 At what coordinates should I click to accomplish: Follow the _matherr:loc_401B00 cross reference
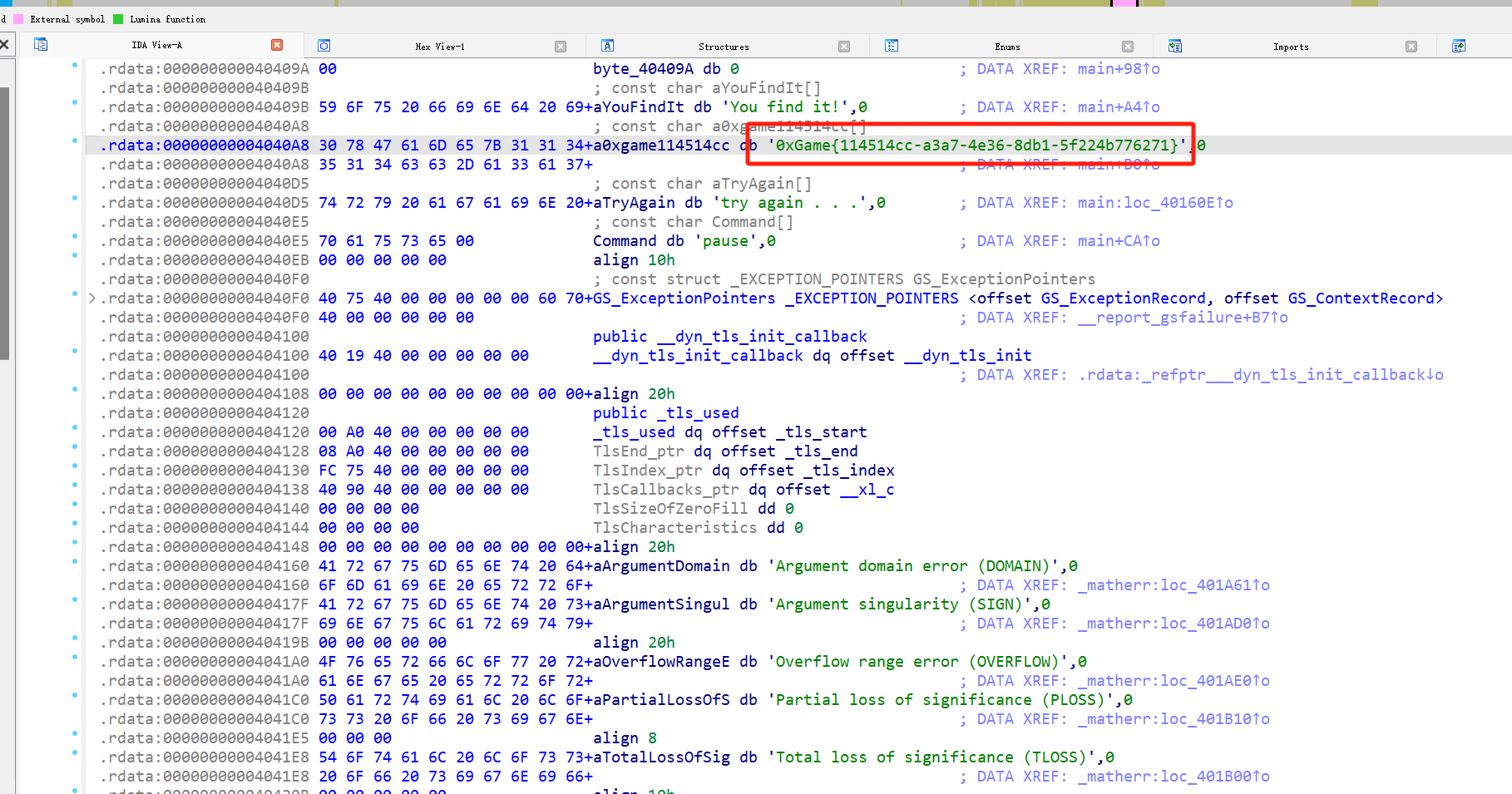(1174, 777)
